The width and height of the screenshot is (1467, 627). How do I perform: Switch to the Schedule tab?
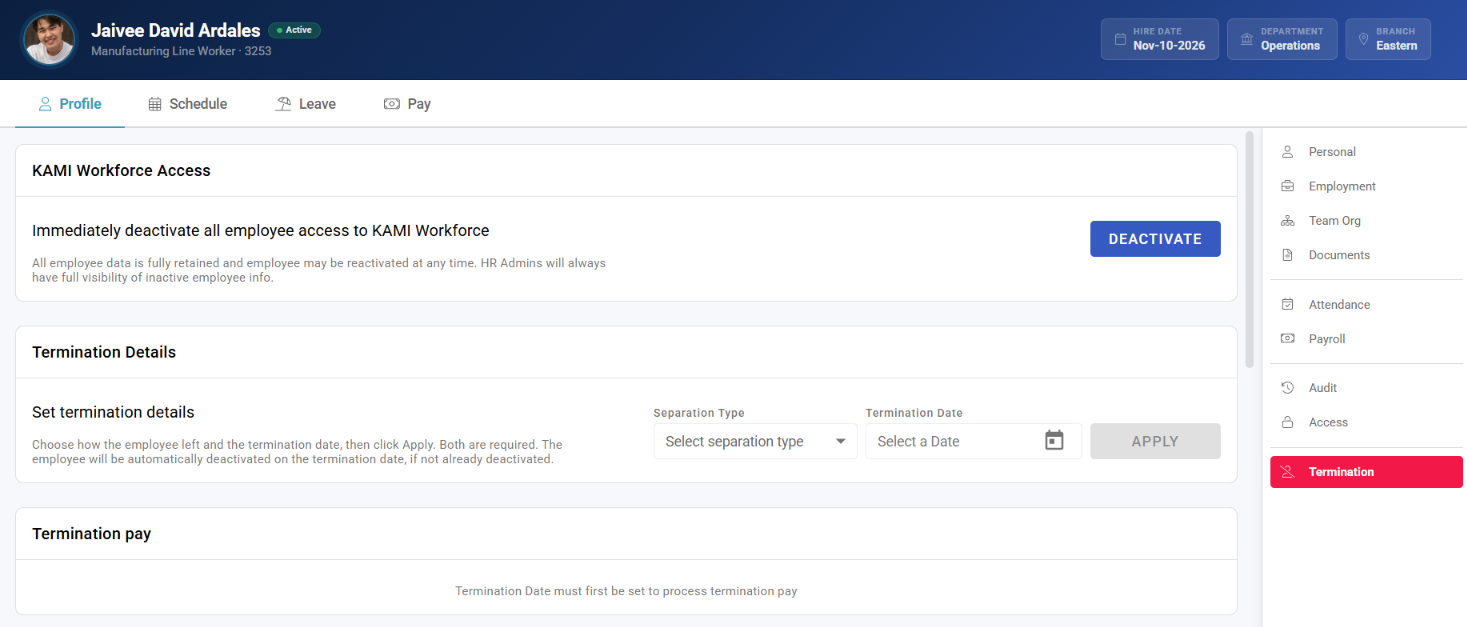(188, 104)
